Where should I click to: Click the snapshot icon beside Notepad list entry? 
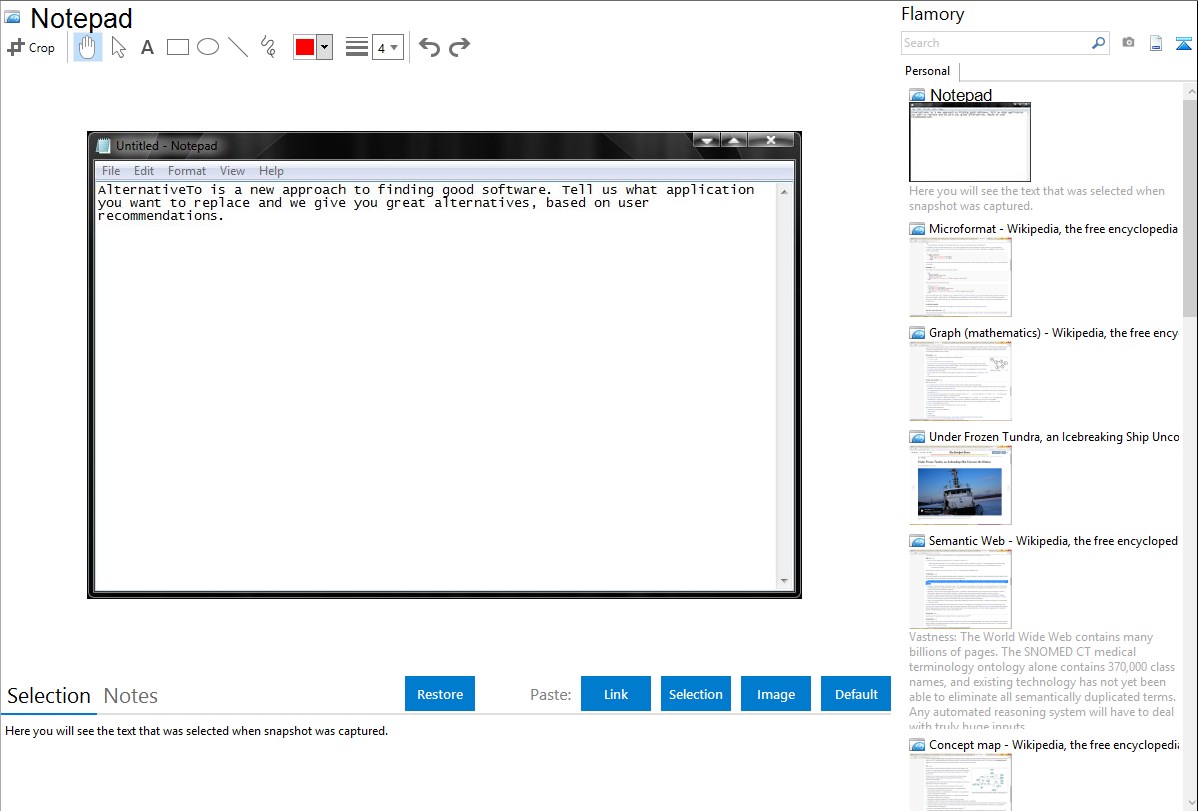click(918, 95)
